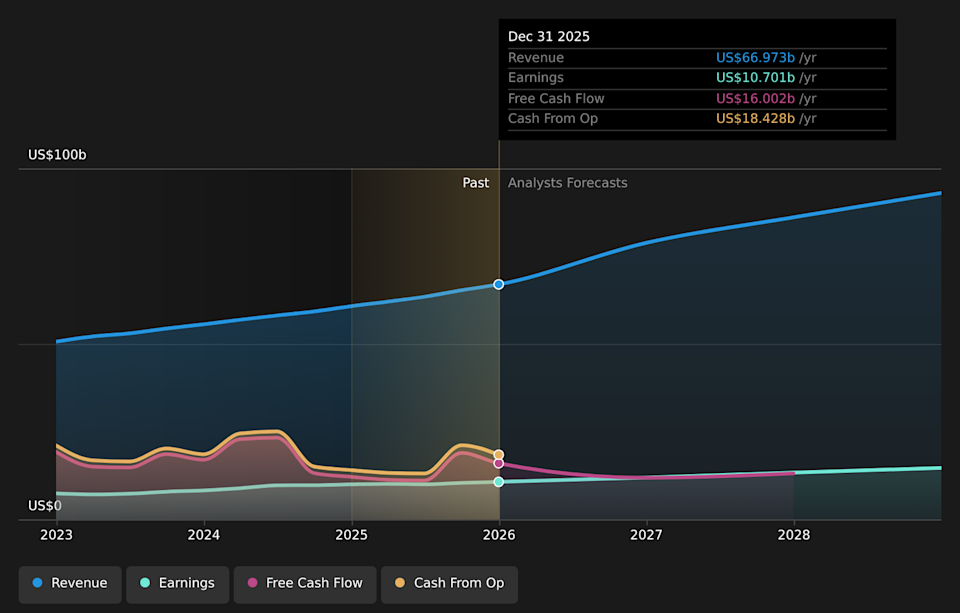Click the blue Revenue data point marker
The width and height of the screenshot is (960, 613).
click(498, 284)
